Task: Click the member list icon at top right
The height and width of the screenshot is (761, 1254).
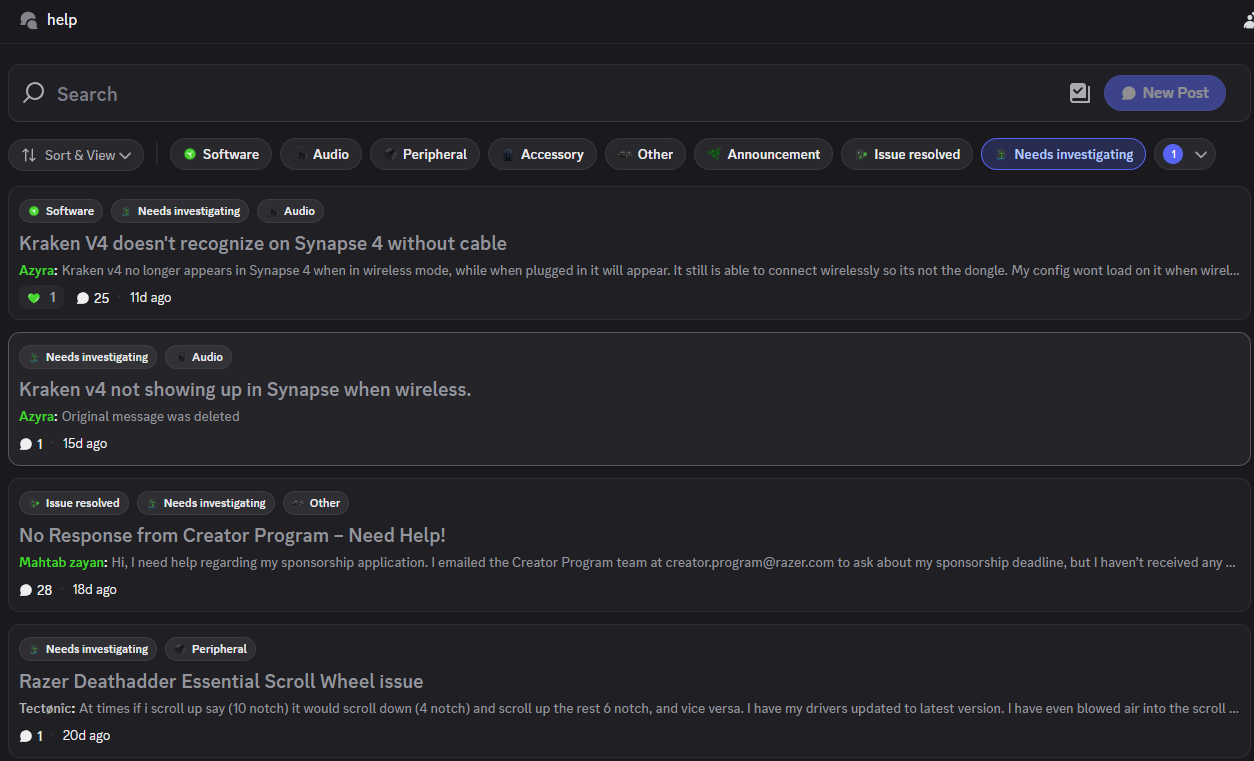Action: coord(1248,20)
